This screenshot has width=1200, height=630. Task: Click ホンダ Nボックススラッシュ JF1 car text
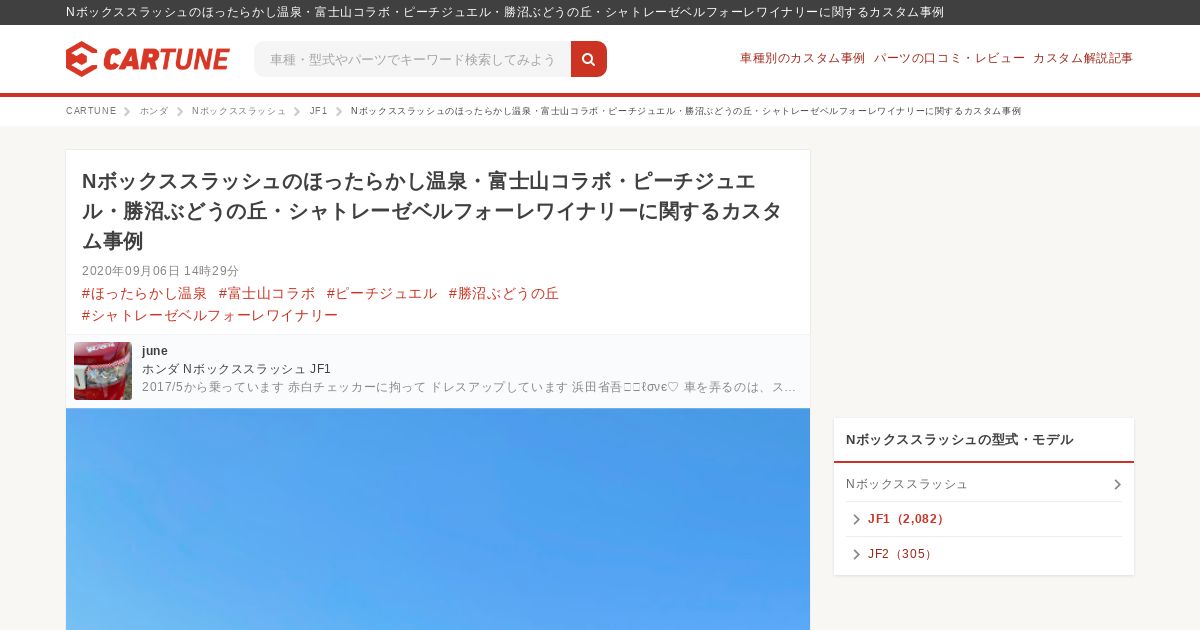click(236, 369)
